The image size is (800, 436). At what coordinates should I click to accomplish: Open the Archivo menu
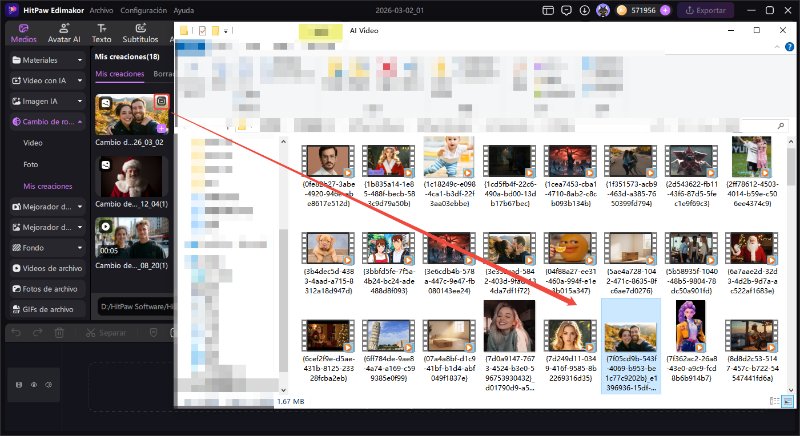pyautogui.click(x=101, y=10)
